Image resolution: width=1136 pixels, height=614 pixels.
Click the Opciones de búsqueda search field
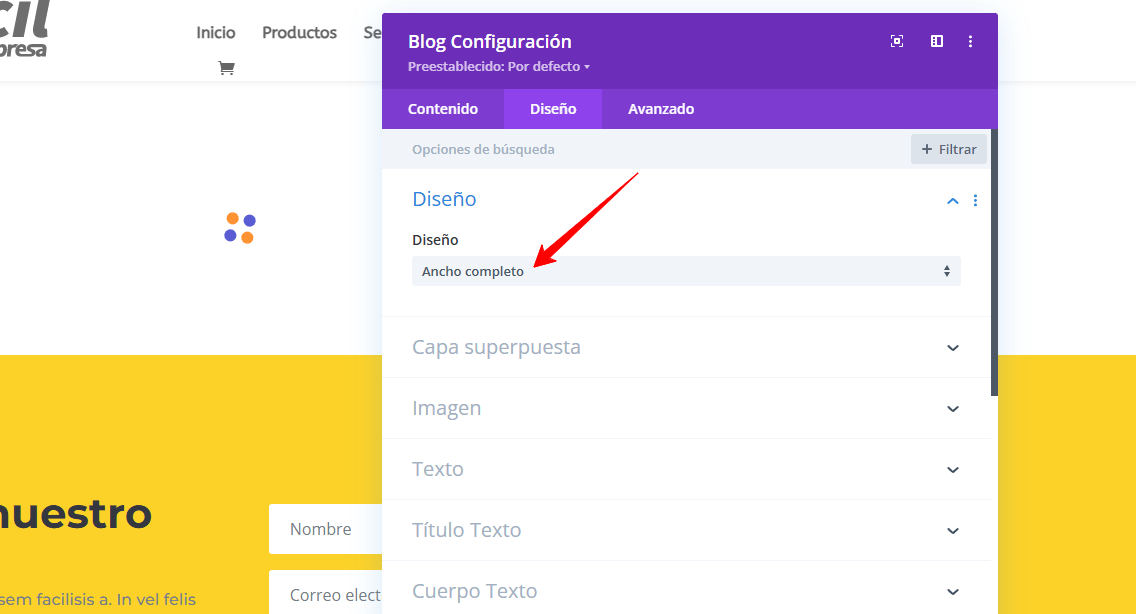(x=640, y=149)
